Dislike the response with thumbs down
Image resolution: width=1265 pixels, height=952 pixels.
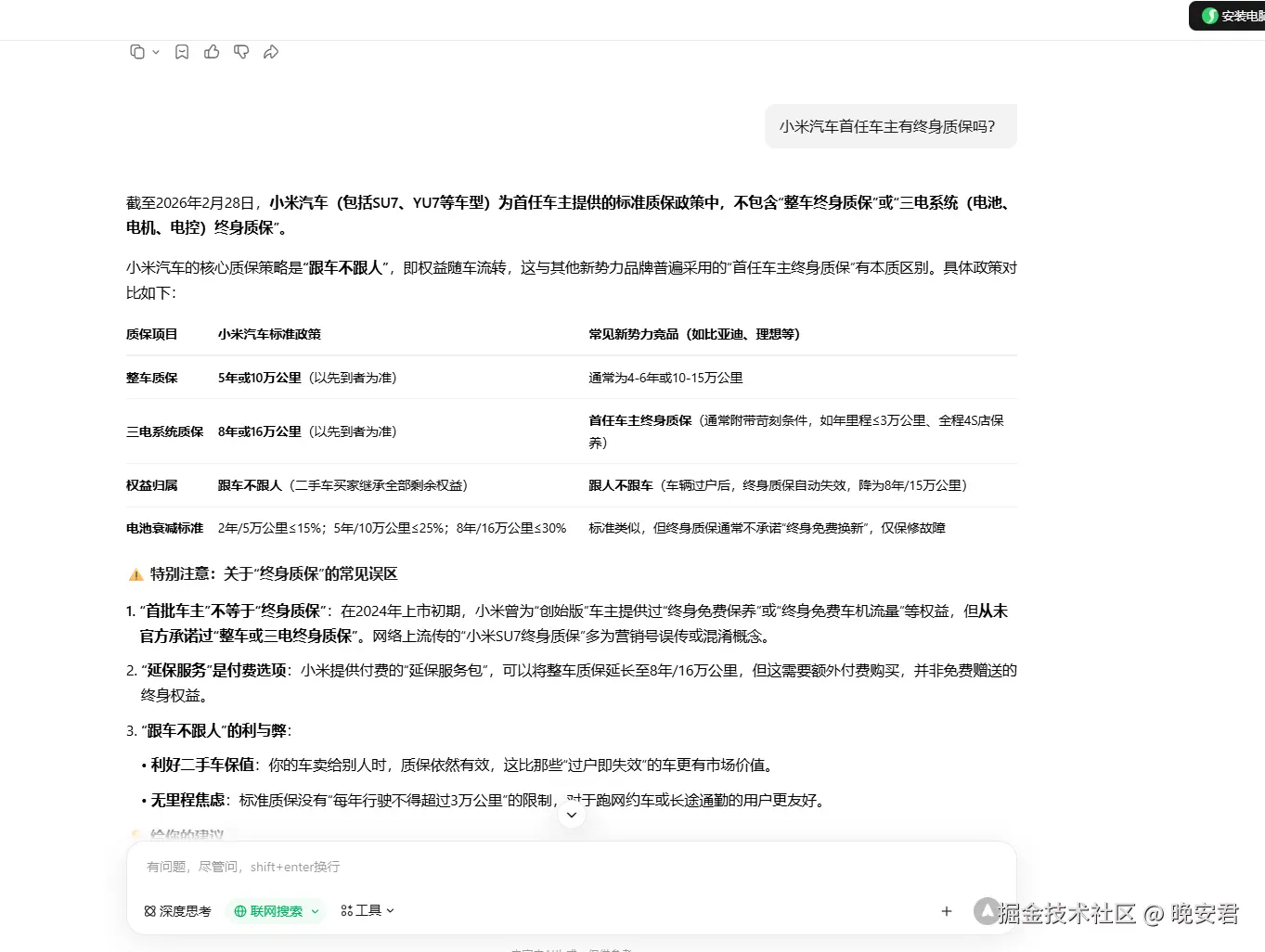click(241, 52)
